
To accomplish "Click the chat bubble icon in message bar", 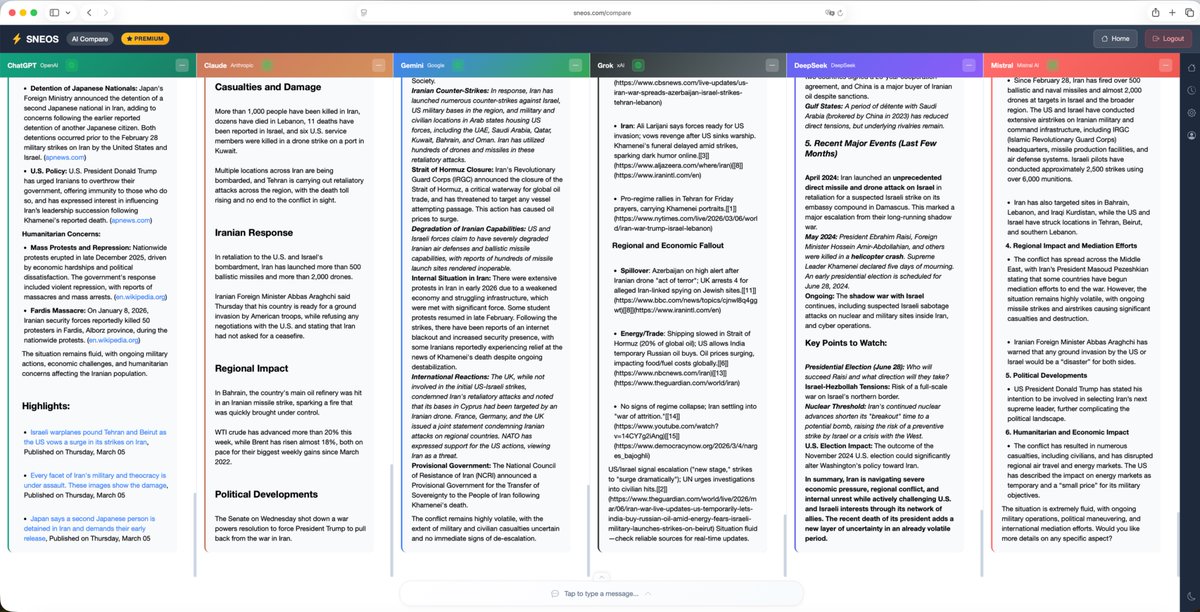I will click(x=555, y=594).
